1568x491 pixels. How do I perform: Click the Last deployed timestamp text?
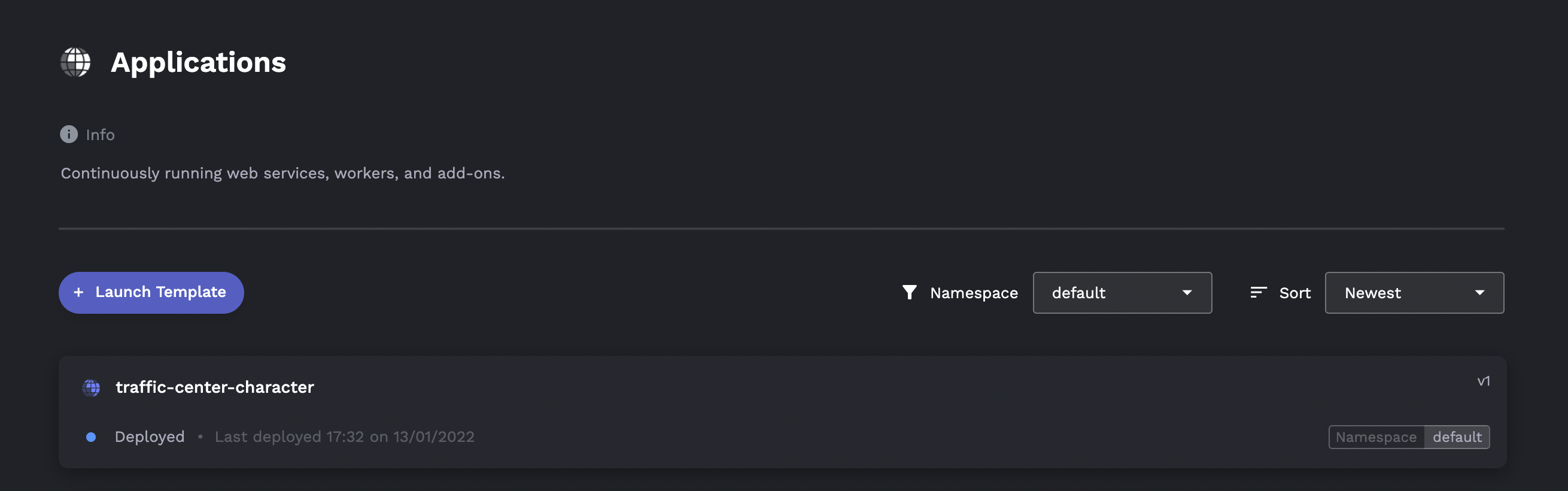pos(345,437)
